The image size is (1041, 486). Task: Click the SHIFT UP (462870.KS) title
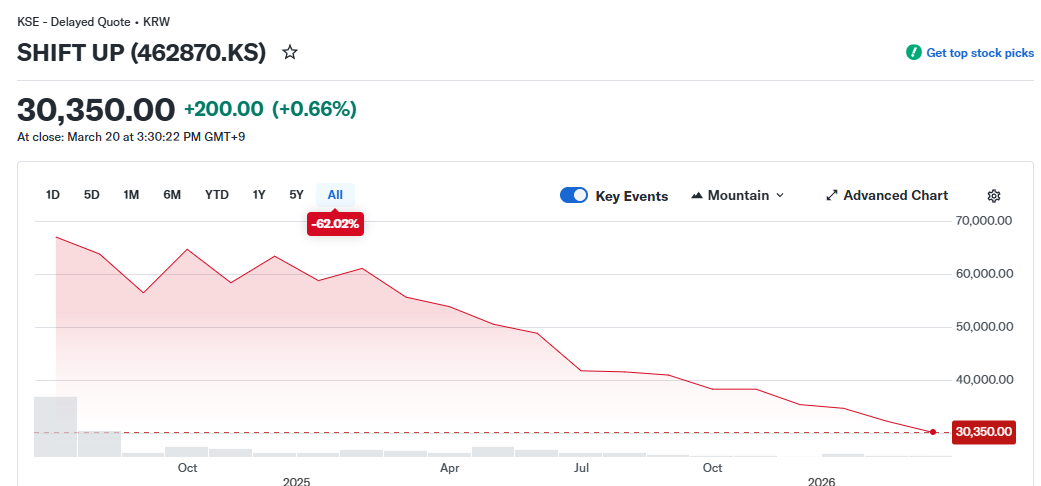141,52
